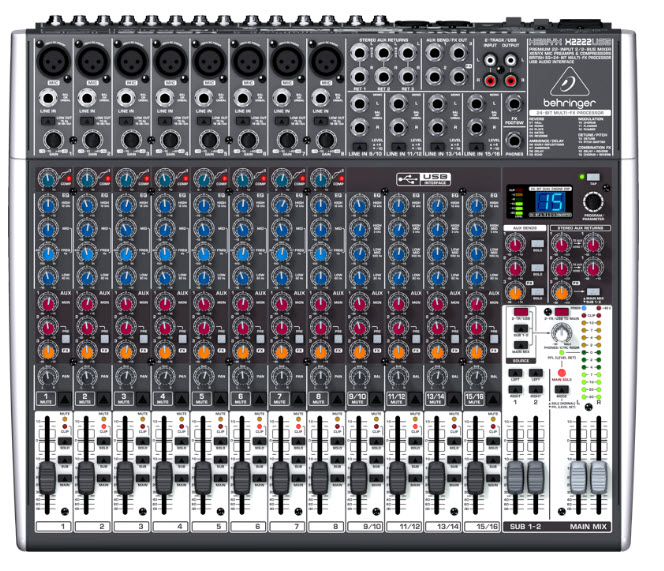The height and width of the screenshot is (571, 664).
Task: Click the blue Power LED
Action: [x=584, y=308]
